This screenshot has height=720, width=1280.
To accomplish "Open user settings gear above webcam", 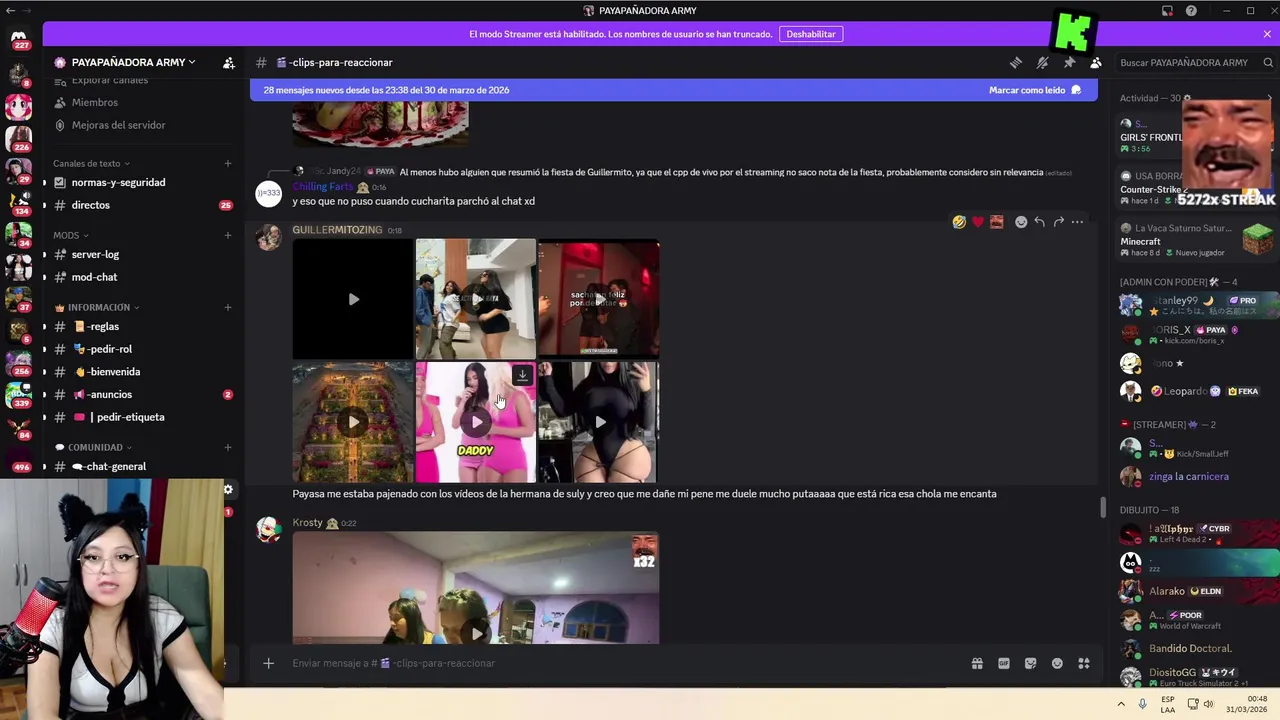I will point(228,489).
